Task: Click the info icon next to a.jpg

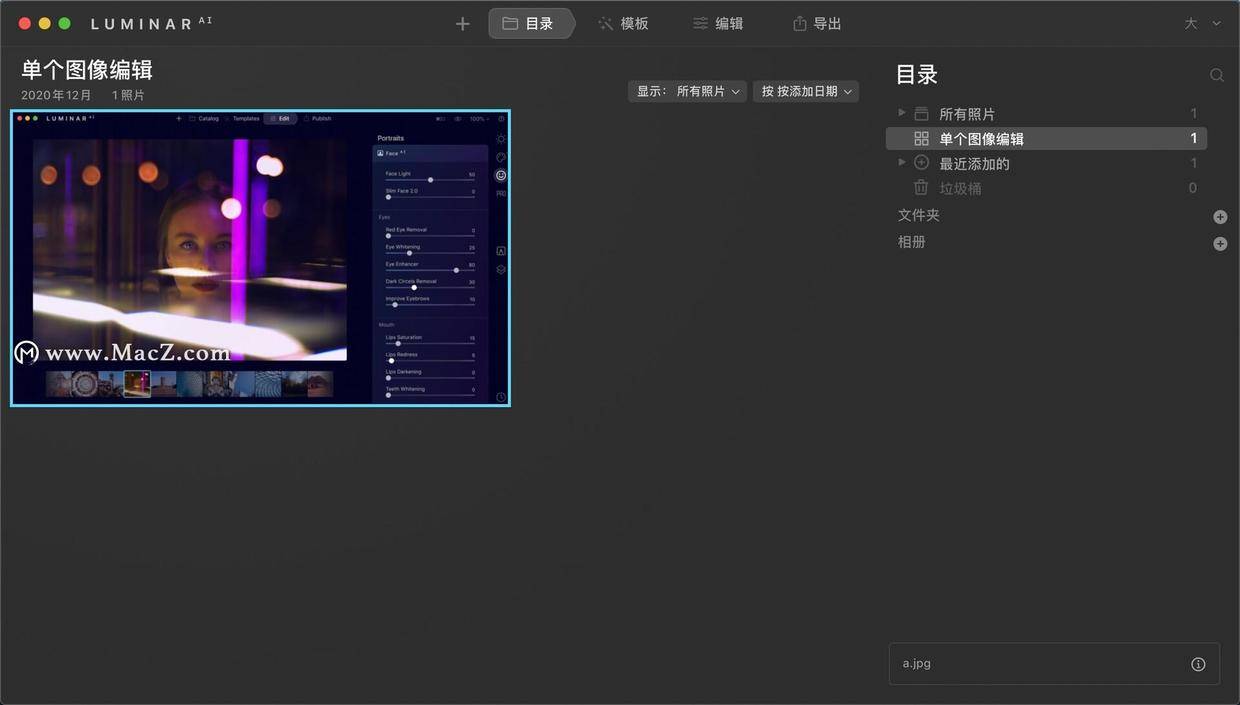Action: click(x=1198, y=664)
